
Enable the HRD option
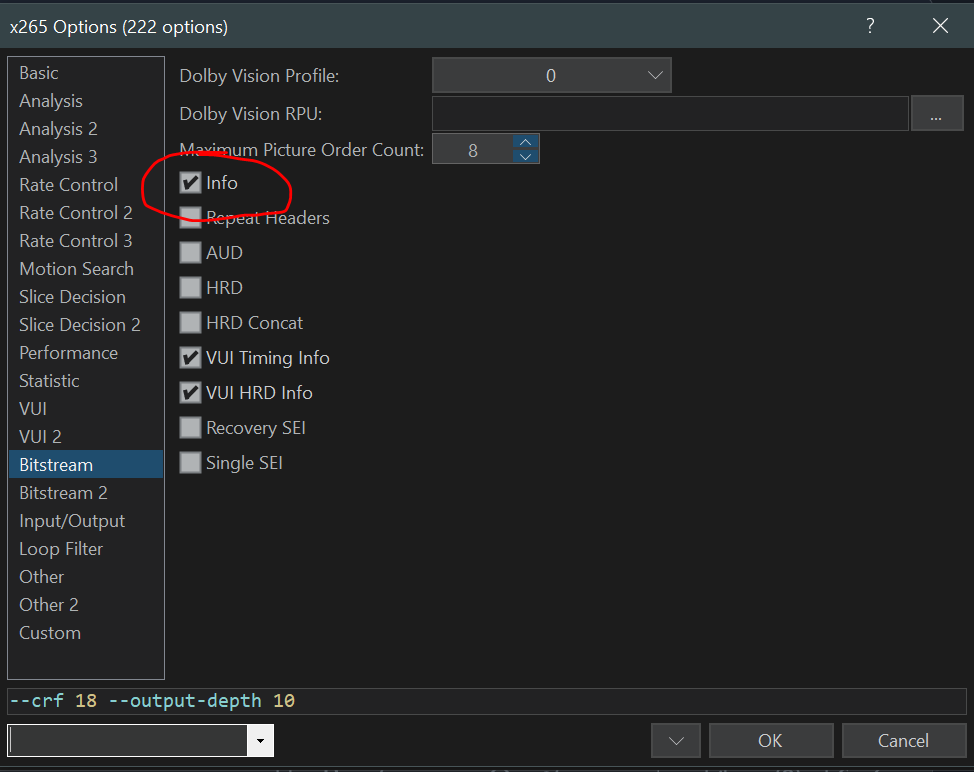pyautogui.click(x=190, y=287)
